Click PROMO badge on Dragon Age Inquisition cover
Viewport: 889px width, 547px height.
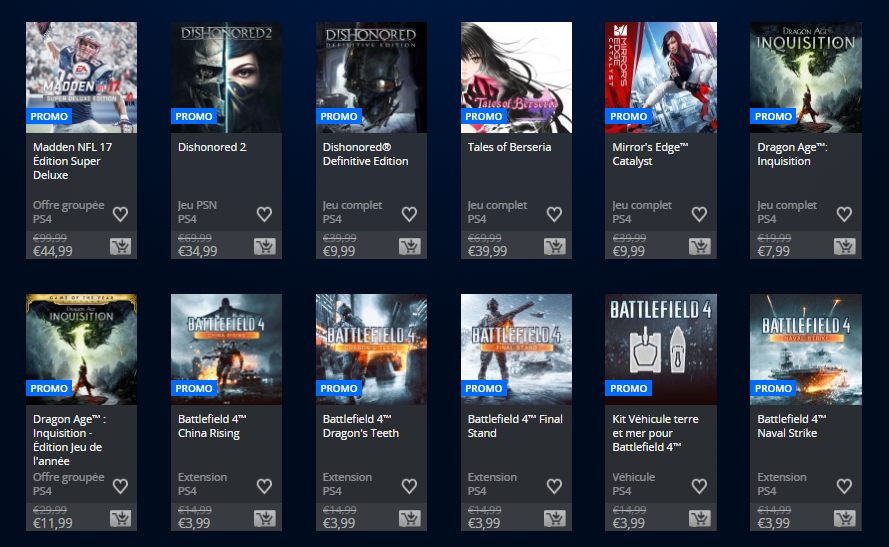[773, 116]
